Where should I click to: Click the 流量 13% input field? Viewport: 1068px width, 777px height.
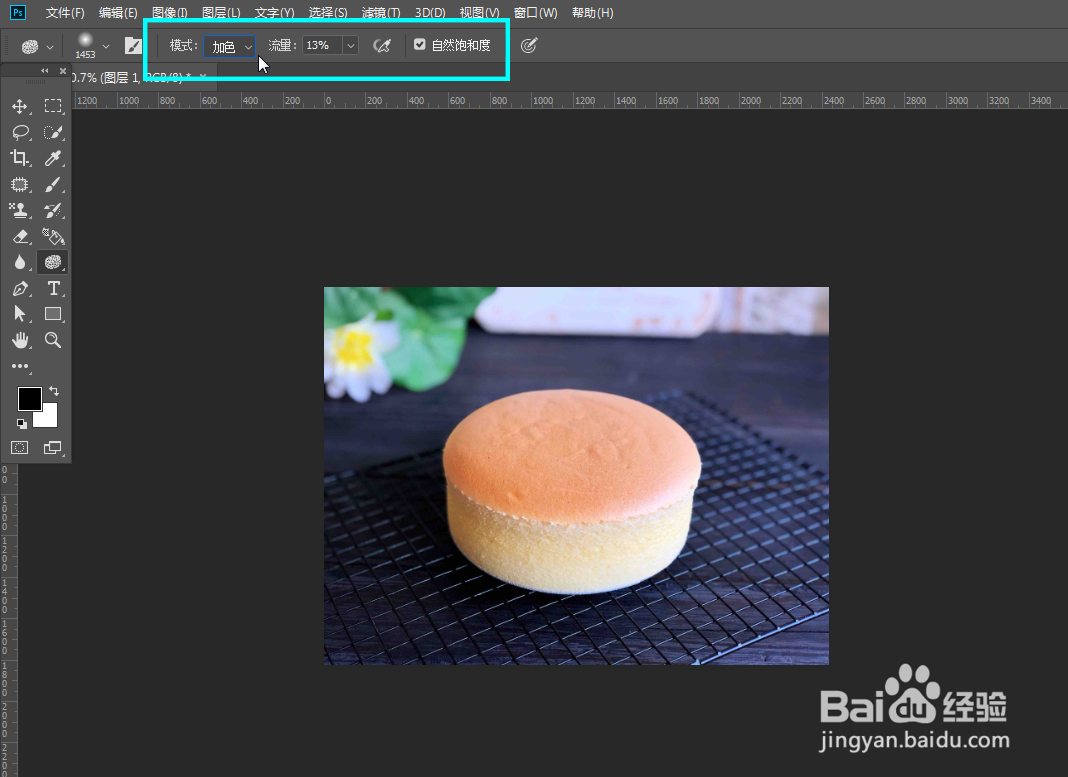coord(322,46)
